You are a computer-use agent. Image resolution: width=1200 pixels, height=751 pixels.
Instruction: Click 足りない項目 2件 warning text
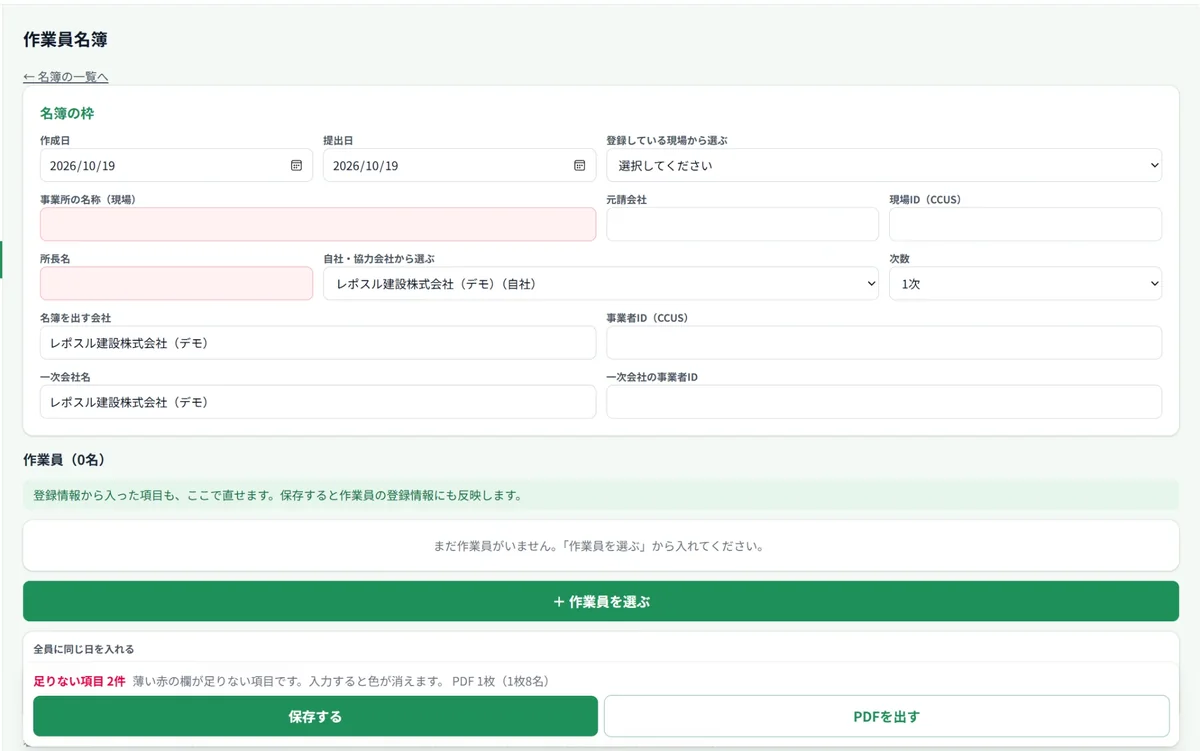79,681
